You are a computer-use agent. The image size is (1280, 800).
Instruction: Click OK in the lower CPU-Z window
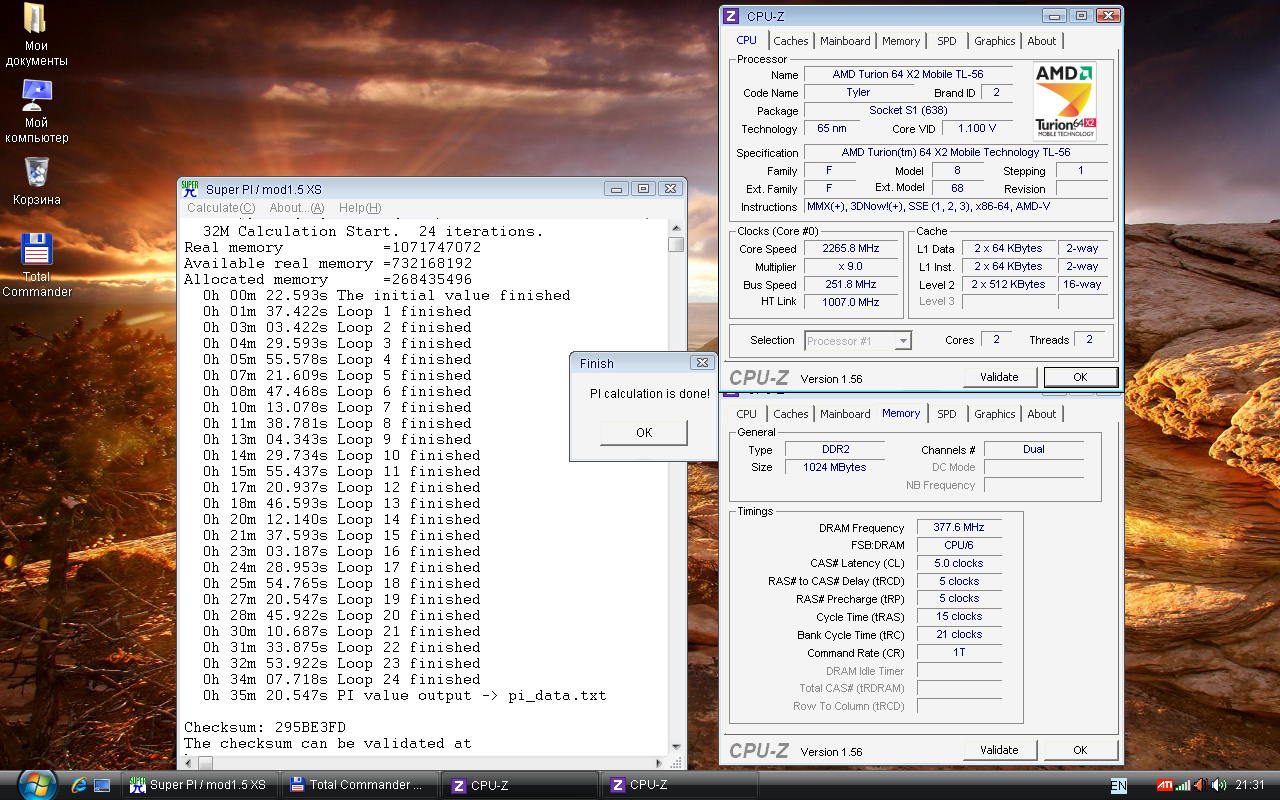[1080, 750]
